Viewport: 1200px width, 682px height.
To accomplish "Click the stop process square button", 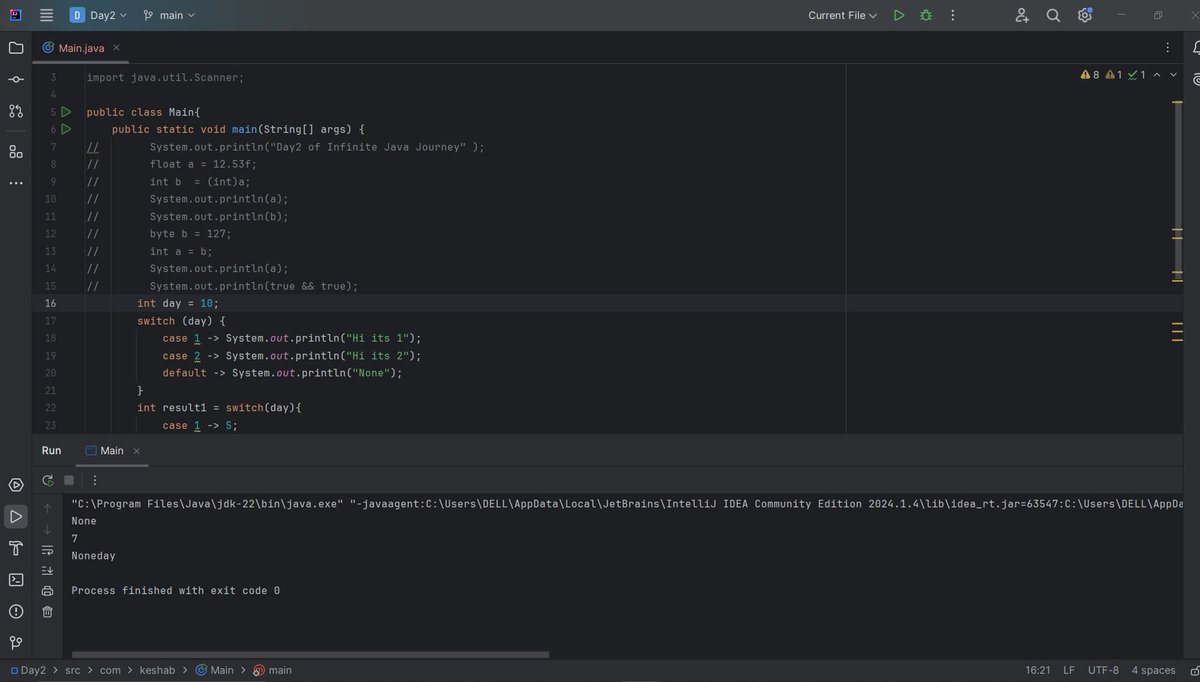I will 69,480.
